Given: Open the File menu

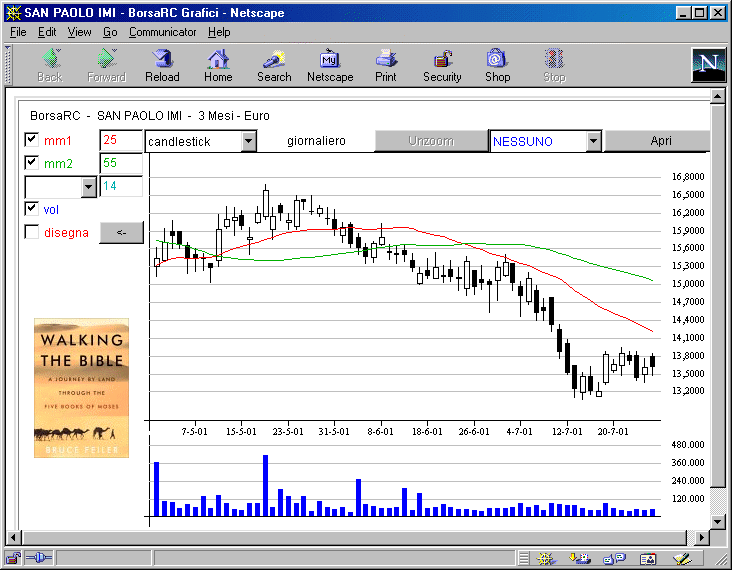Looking at the screenshot, I should (x=18, y=32).
